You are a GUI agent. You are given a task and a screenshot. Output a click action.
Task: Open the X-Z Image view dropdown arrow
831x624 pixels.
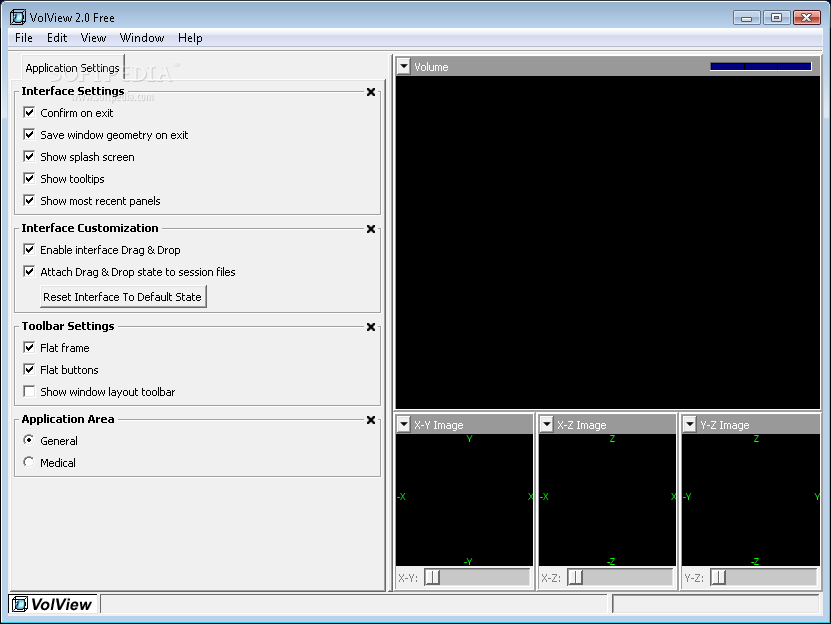[x=547, y=425]
